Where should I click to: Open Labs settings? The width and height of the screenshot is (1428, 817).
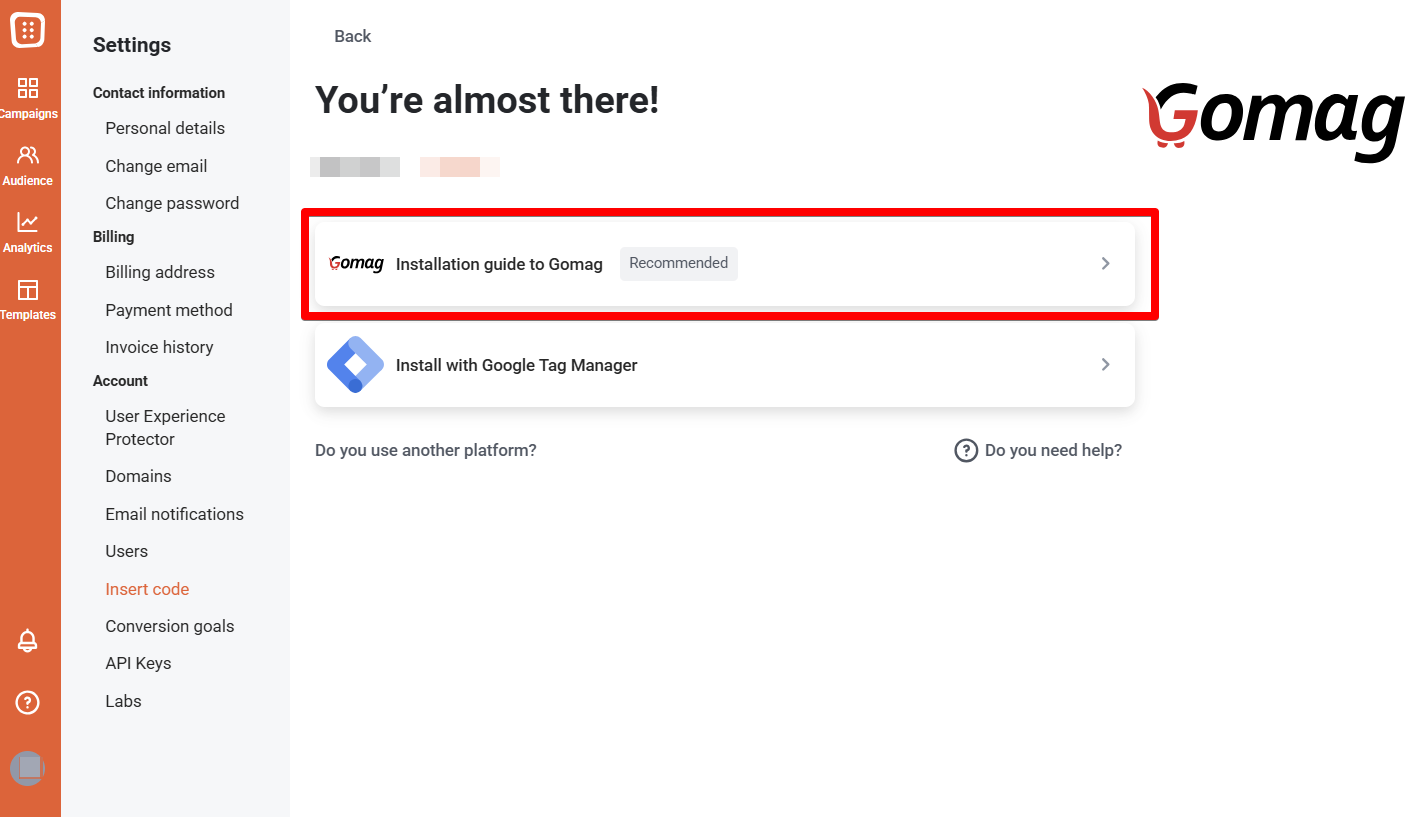click(x=123, y=700)
